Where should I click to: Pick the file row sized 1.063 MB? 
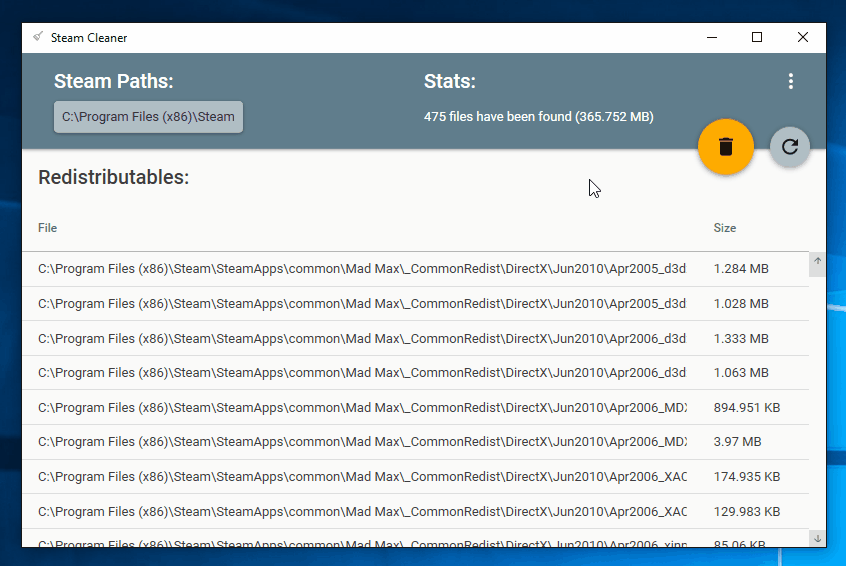362,373
